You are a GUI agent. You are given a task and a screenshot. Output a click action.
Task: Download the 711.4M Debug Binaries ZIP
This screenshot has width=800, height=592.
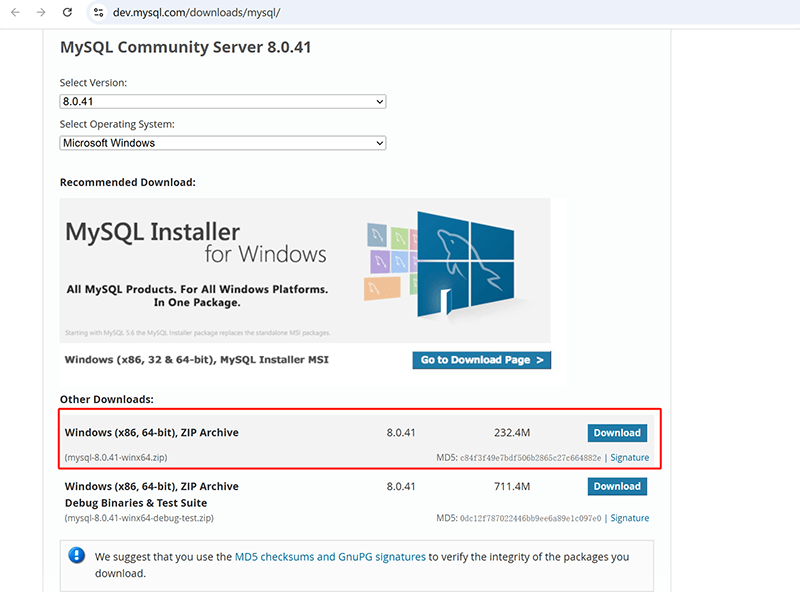[617, 486]
